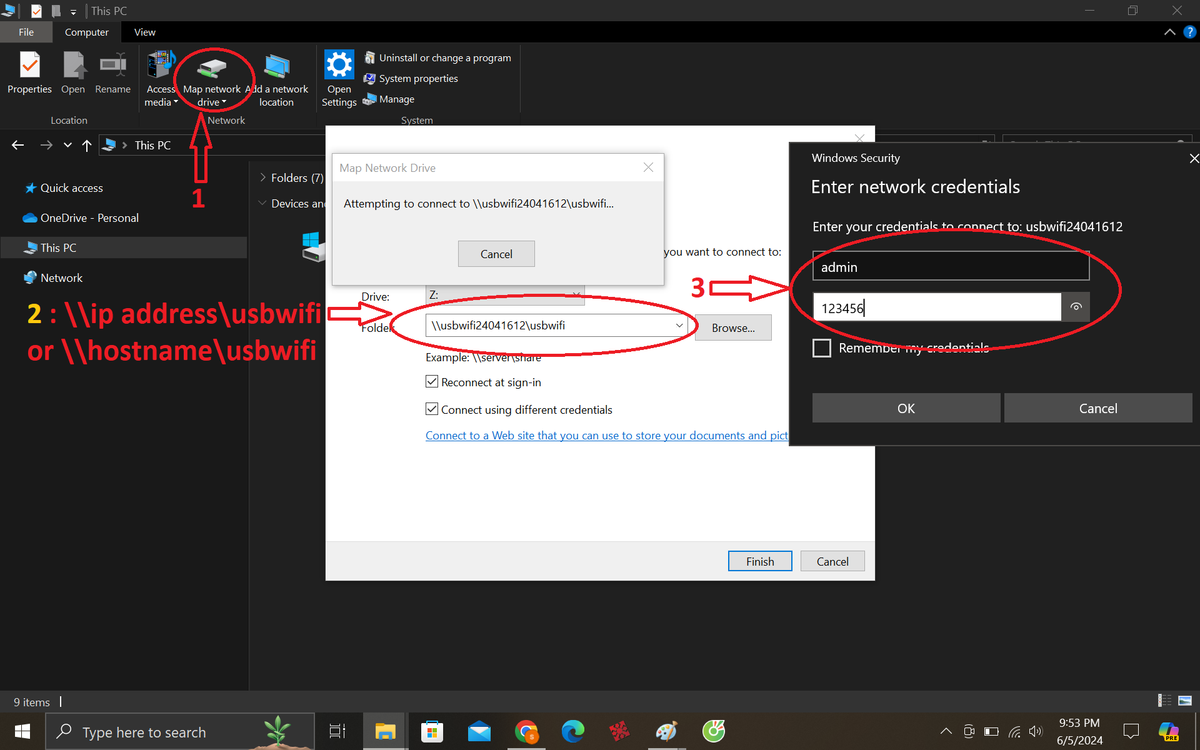Click the Manage ribbon item

[389, 100]
